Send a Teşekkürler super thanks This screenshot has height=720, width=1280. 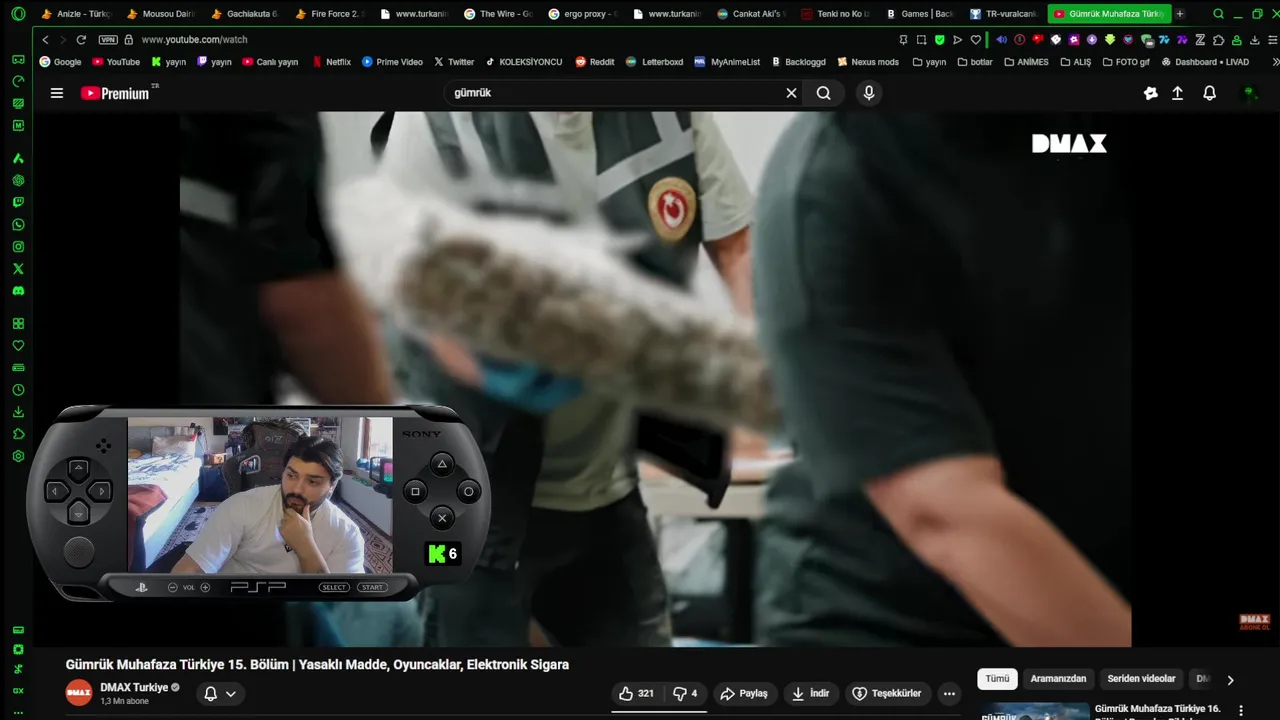click(x=887, y=693)
